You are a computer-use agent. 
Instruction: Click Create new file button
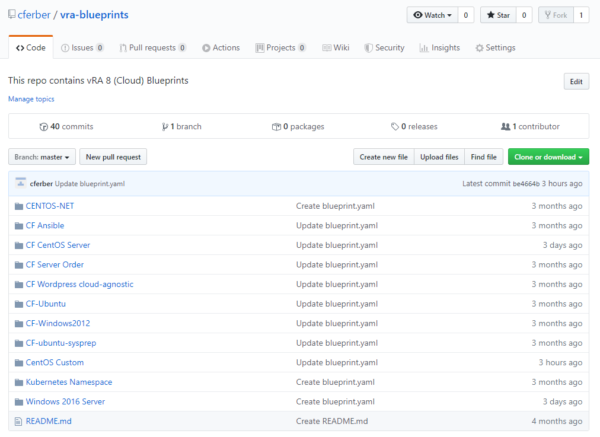(x=383, y=157)
